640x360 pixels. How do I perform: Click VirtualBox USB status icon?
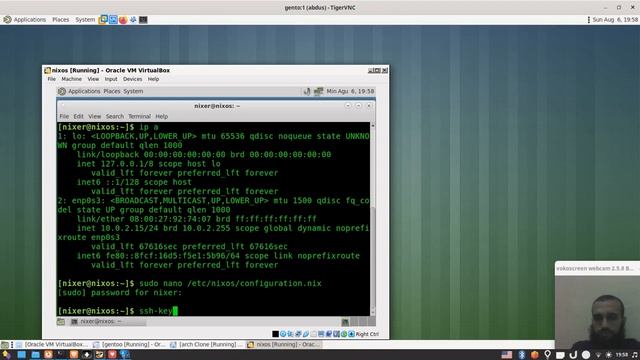point(306,334)
